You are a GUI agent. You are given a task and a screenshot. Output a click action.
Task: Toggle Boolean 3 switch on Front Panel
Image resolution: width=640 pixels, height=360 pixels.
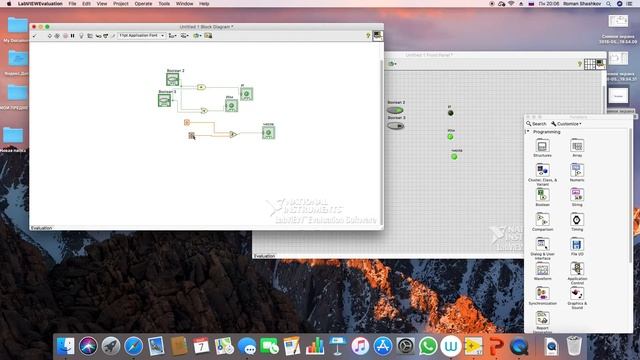395,126
